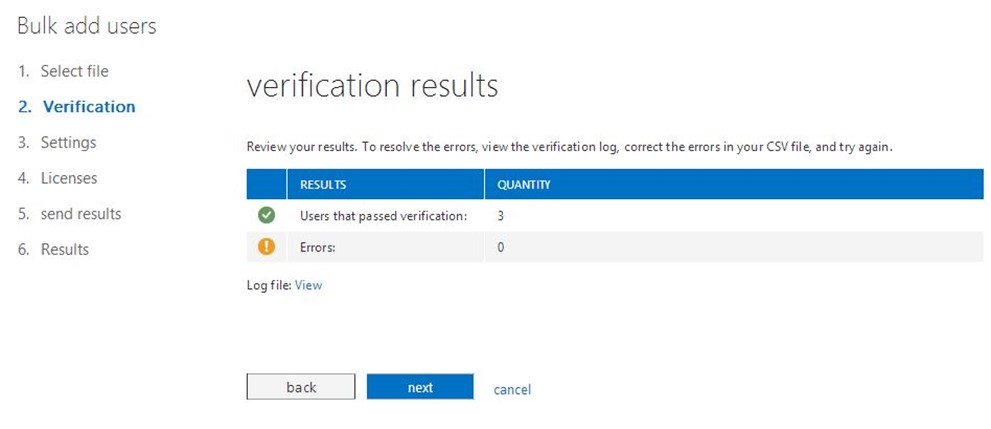This screenshot has height=429, width=991.
Task: Click the passed verification quantity value 3
Action: pyautogui.click(x=501, y=216)
